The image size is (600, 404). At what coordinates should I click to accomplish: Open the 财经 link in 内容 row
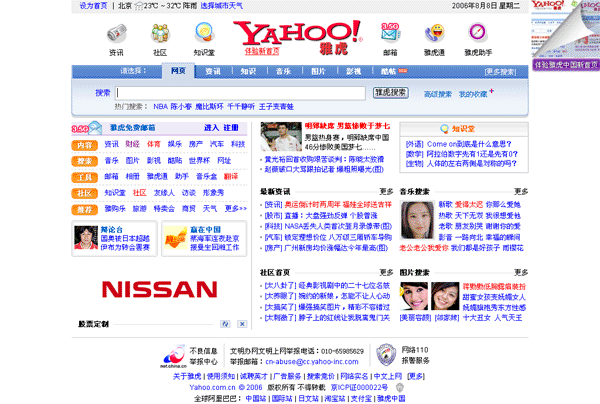click(132, 144)
